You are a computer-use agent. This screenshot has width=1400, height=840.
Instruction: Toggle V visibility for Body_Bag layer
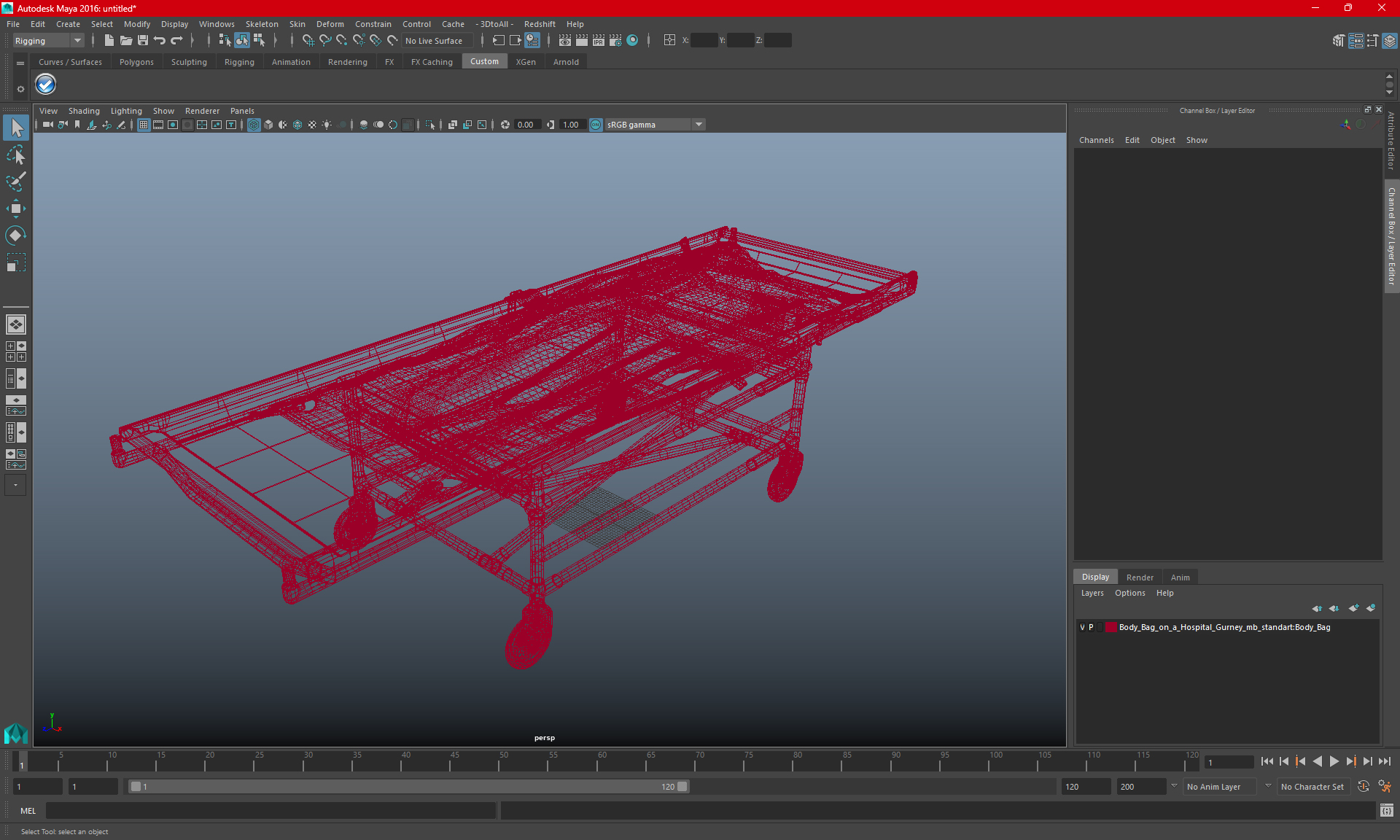point(1082,627)
